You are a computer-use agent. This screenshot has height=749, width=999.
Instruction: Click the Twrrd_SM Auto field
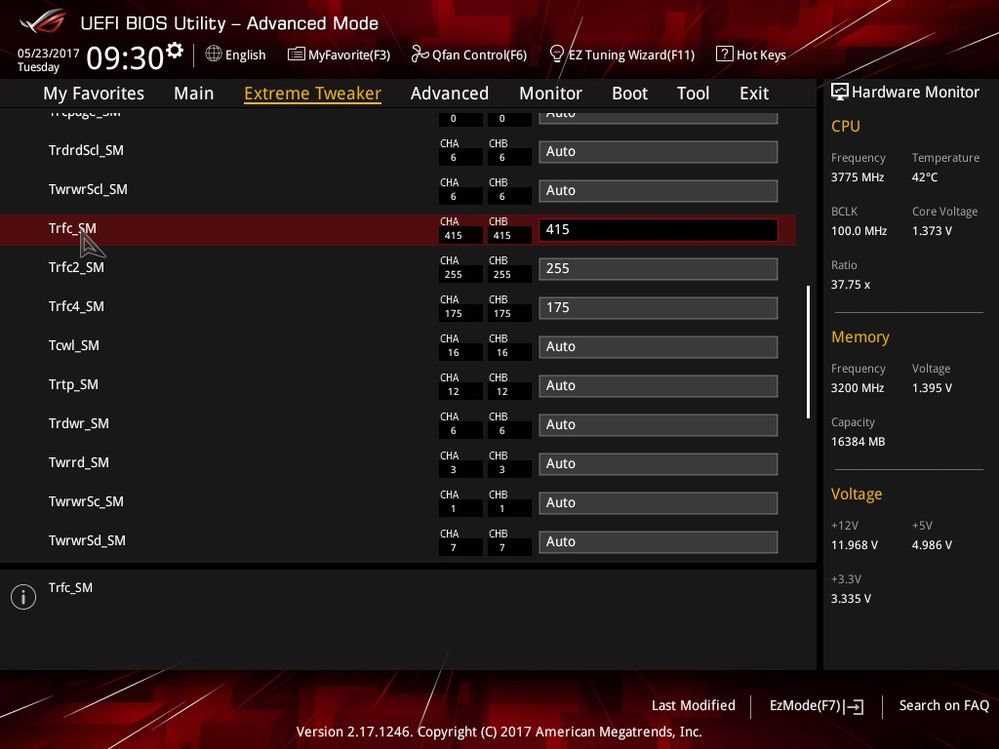coord(658,464)
